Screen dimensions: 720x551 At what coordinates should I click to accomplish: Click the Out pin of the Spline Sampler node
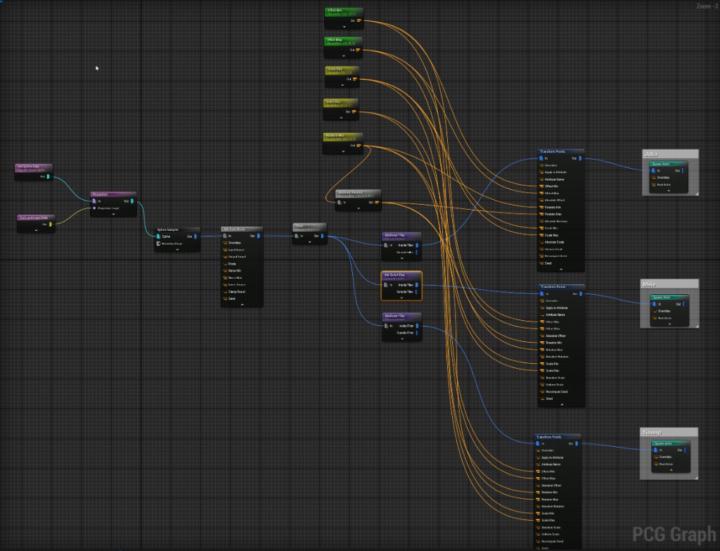(x=195, y=236)
